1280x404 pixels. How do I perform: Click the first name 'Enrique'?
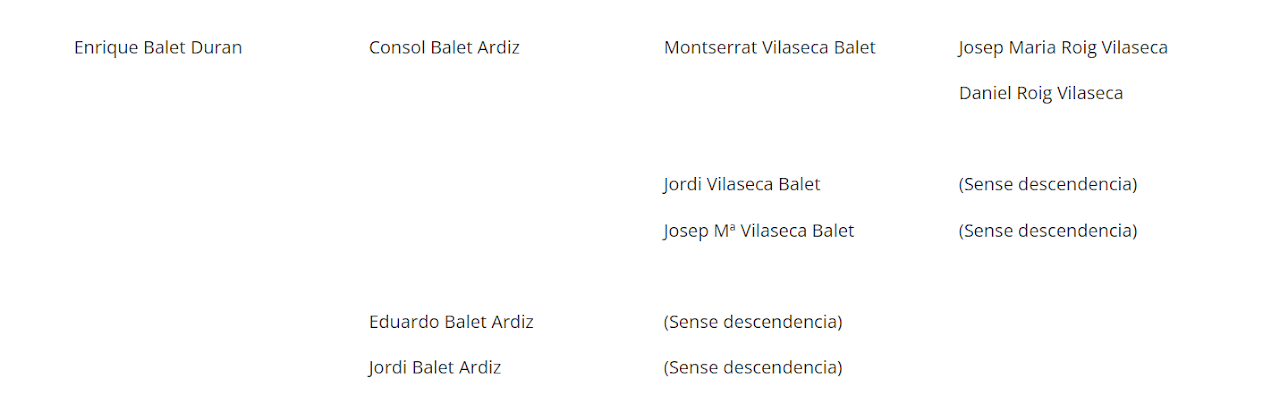click(106, 47)
